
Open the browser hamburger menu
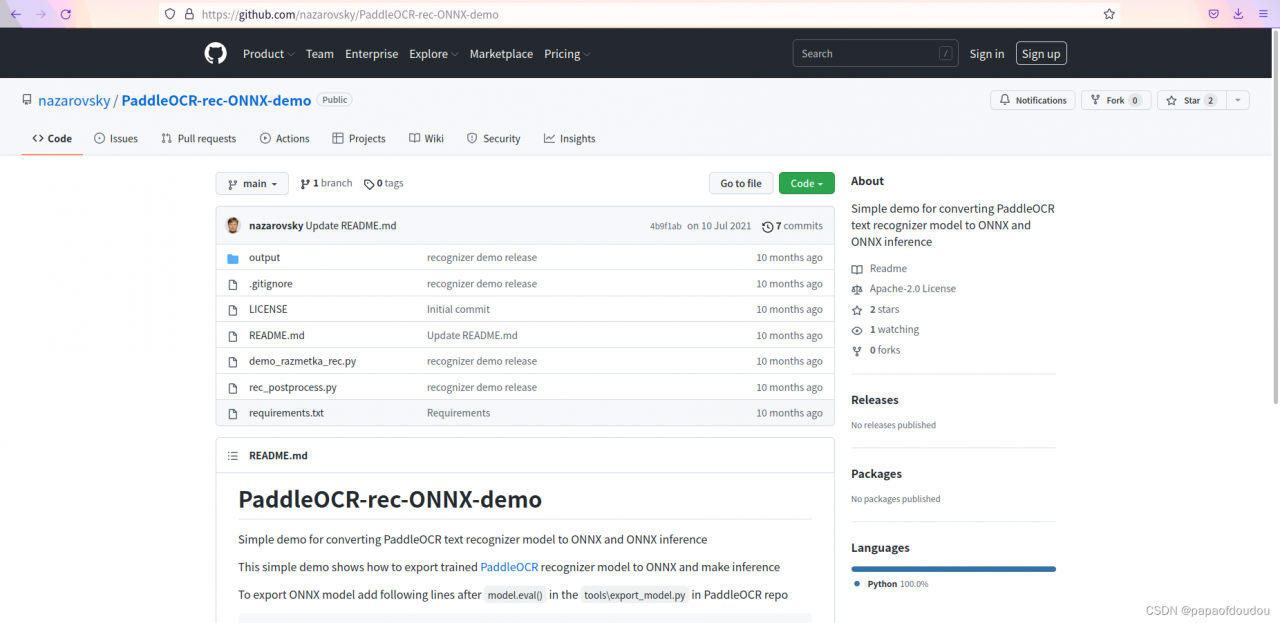point(1264,14)
